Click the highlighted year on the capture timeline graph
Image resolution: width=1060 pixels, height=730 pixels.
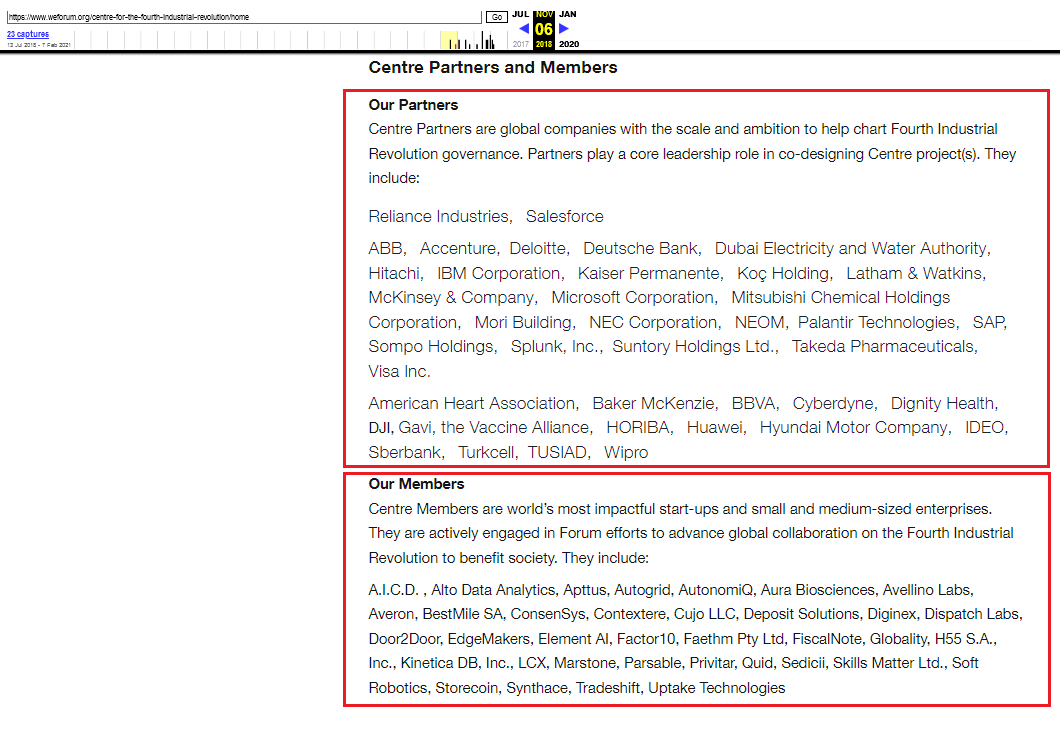pos(449,40)
